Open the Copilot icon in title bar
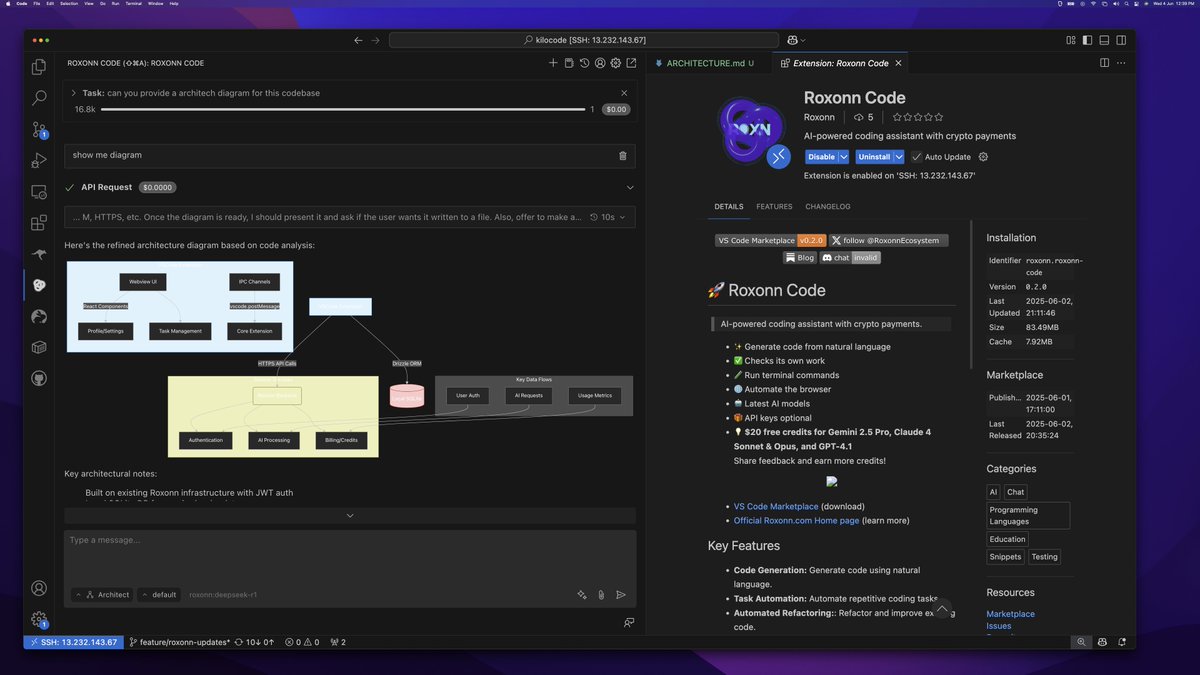This screenshot has width=1200, height=675. pos(792,40)
